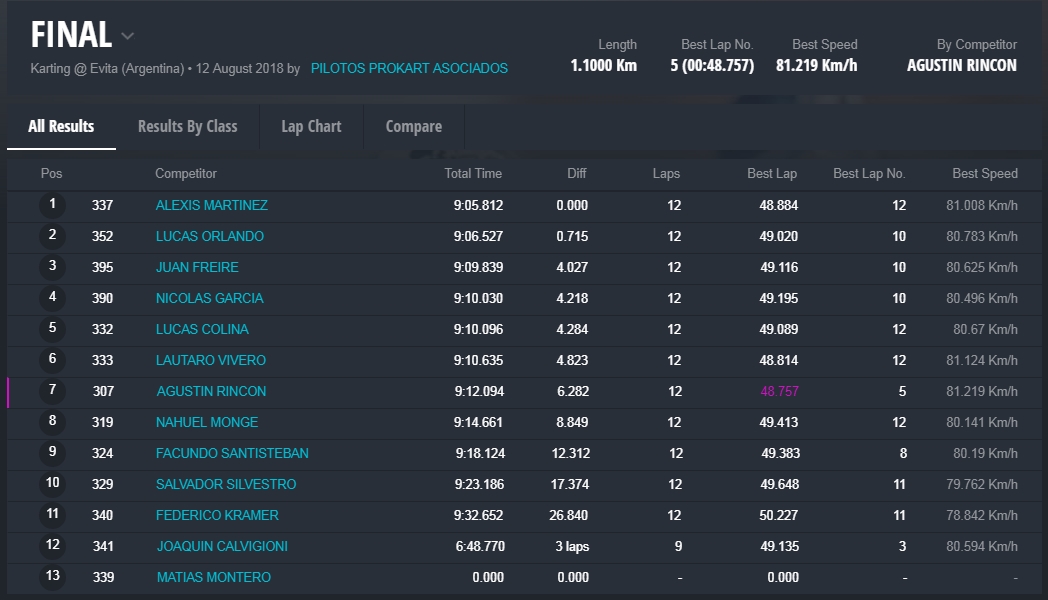Image resolution: width=1048 pixels, height=600 pixels.
Task: Switch to the All Results tab
Action: (61, 127)
